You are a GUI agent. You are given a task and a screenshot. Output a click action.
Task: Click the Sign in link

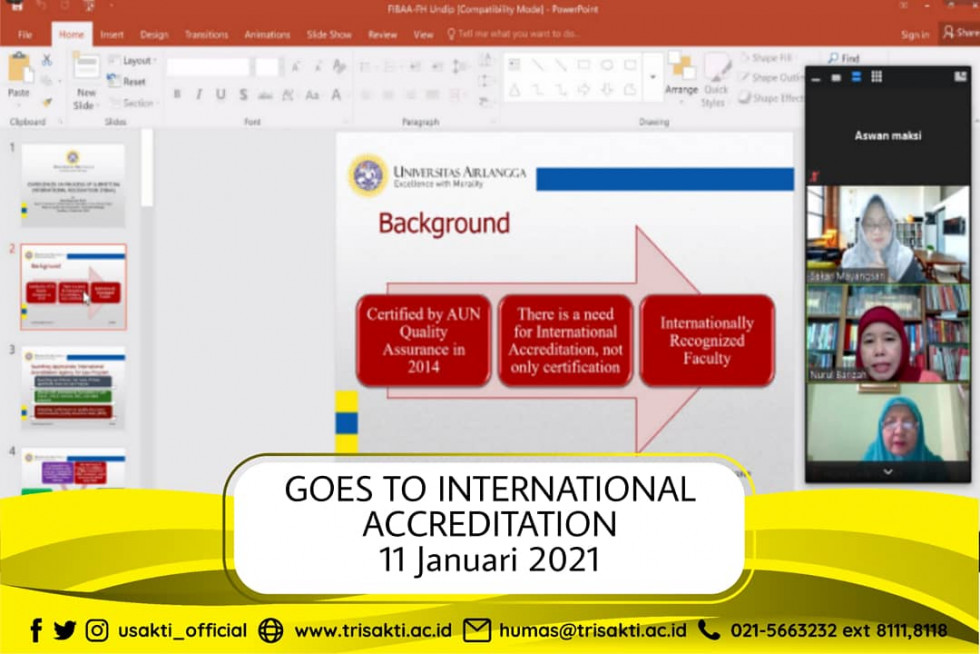point(915,35)
